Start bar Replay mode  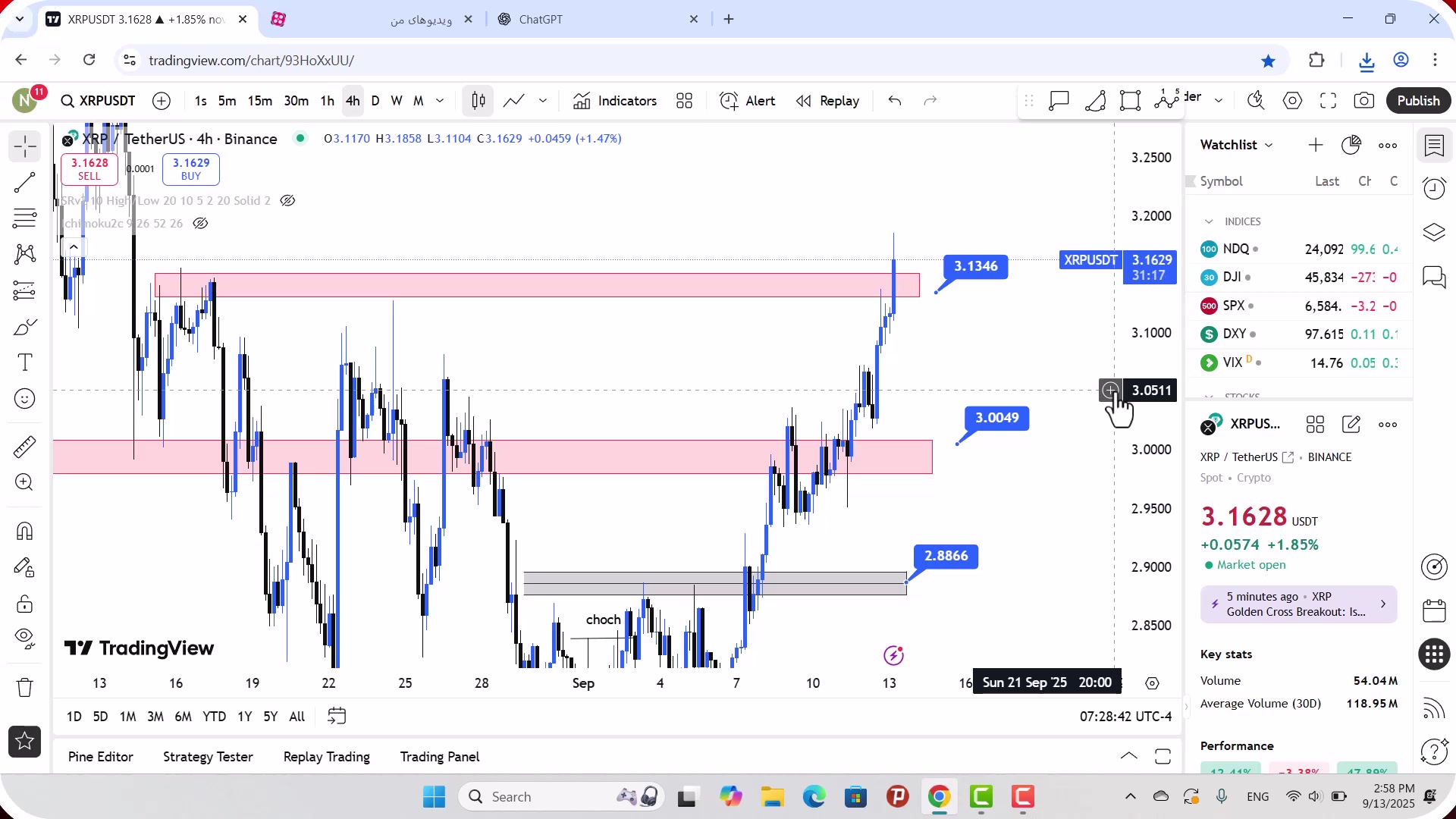[x=827, y=101]
